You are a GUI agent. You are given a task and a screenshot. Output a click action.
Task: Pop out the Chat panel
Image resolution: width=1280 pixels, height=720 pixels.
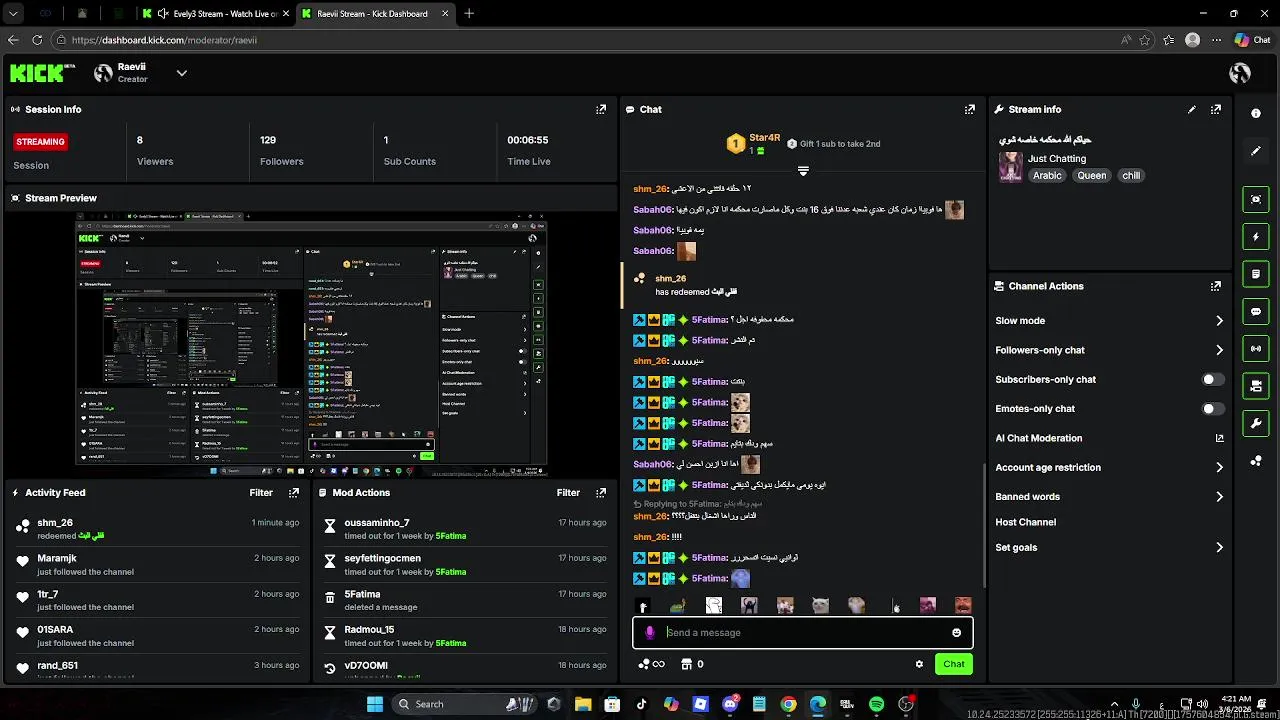tap(969, 109)
